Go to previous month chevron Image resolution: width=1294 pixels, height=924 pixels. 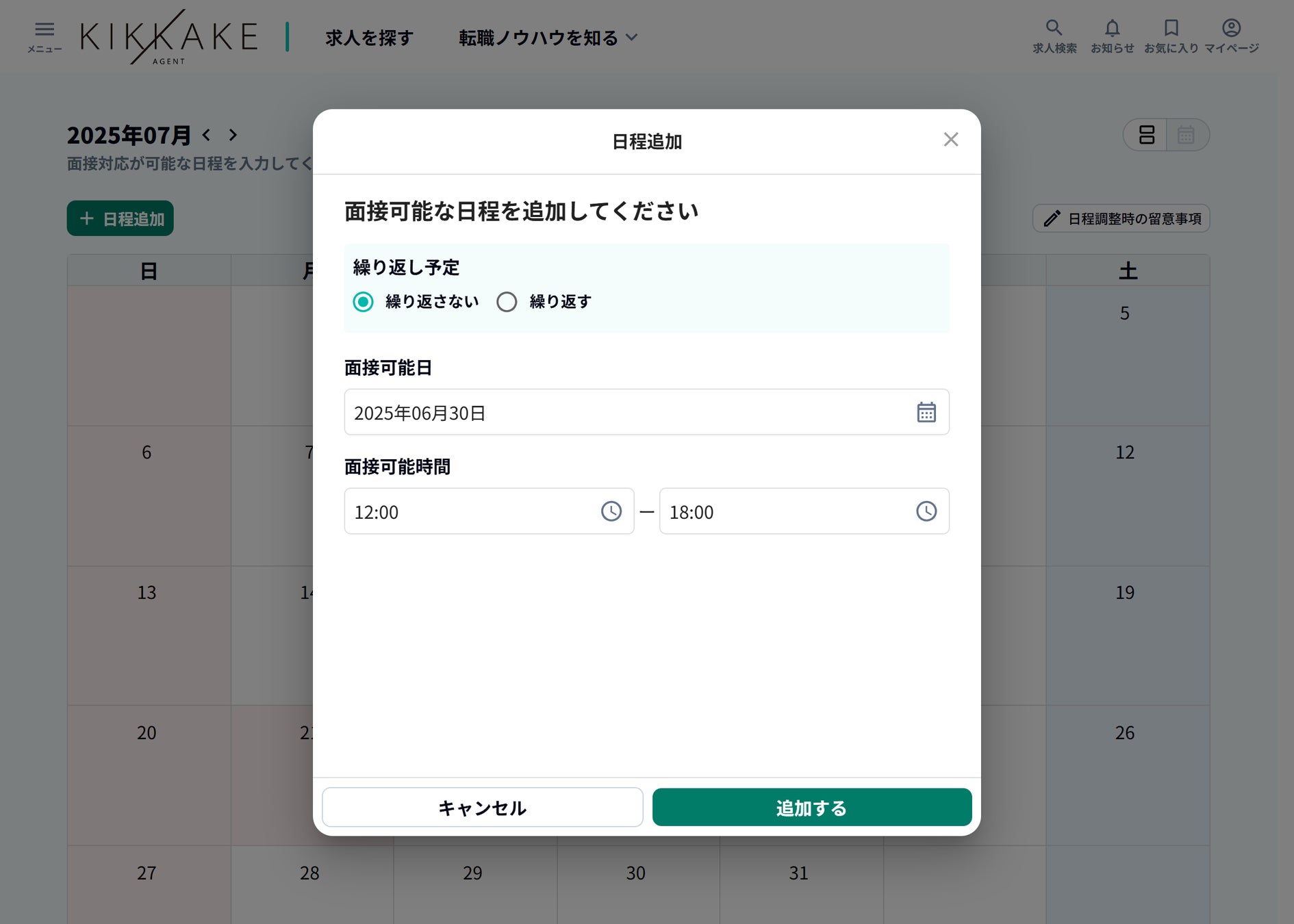point(207,135)
